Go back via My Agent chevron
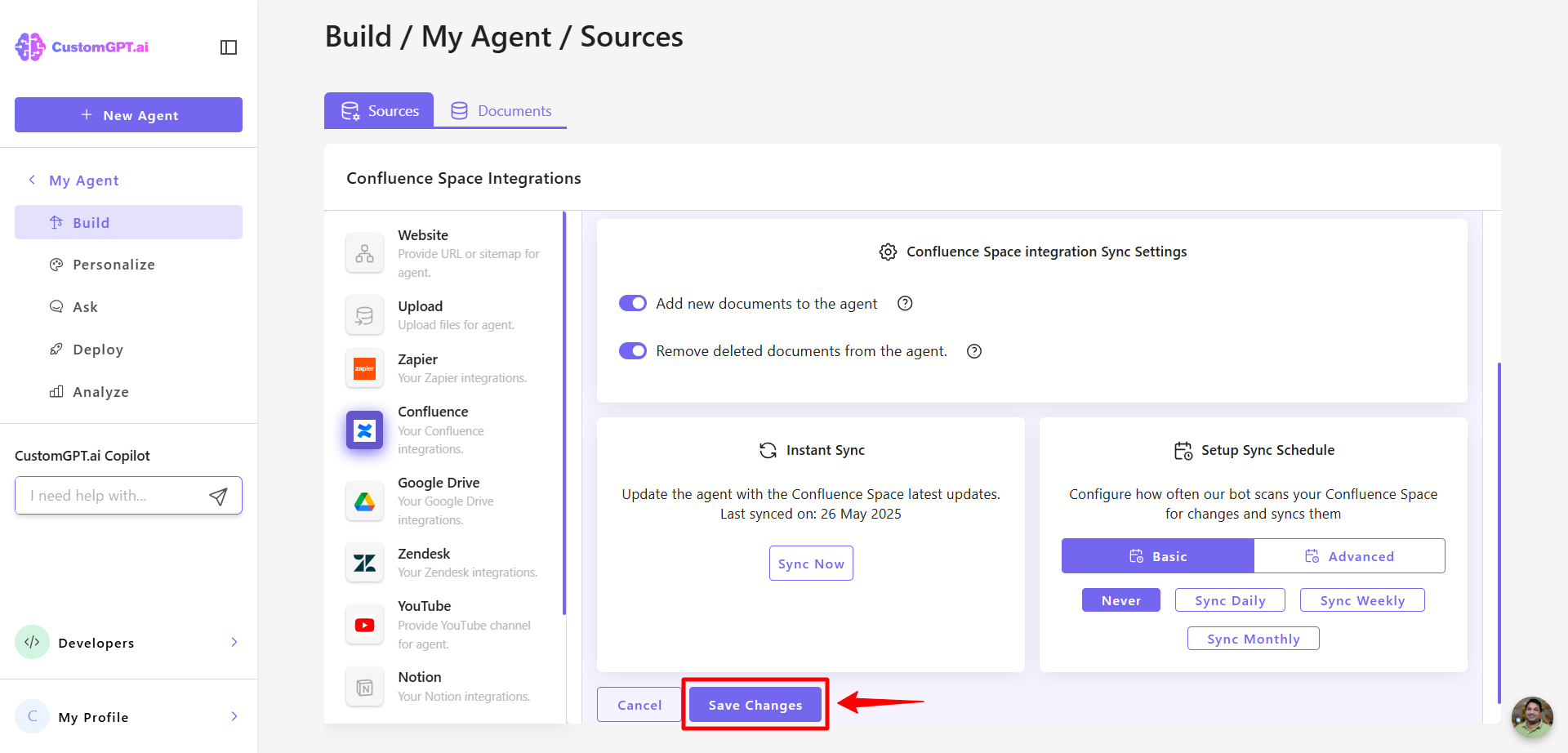Screen dimensions: 1568x753 coord(32,180)
